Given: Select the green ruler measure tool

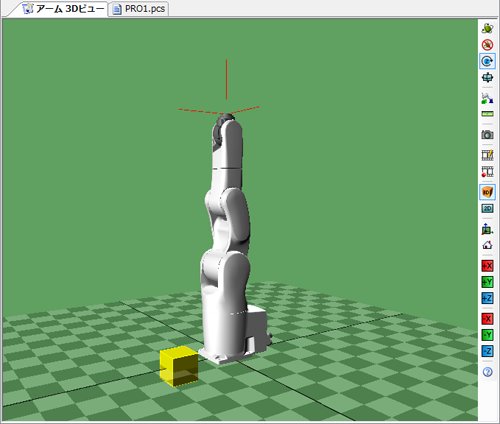Looking at the screenshot, I should 487,114.
